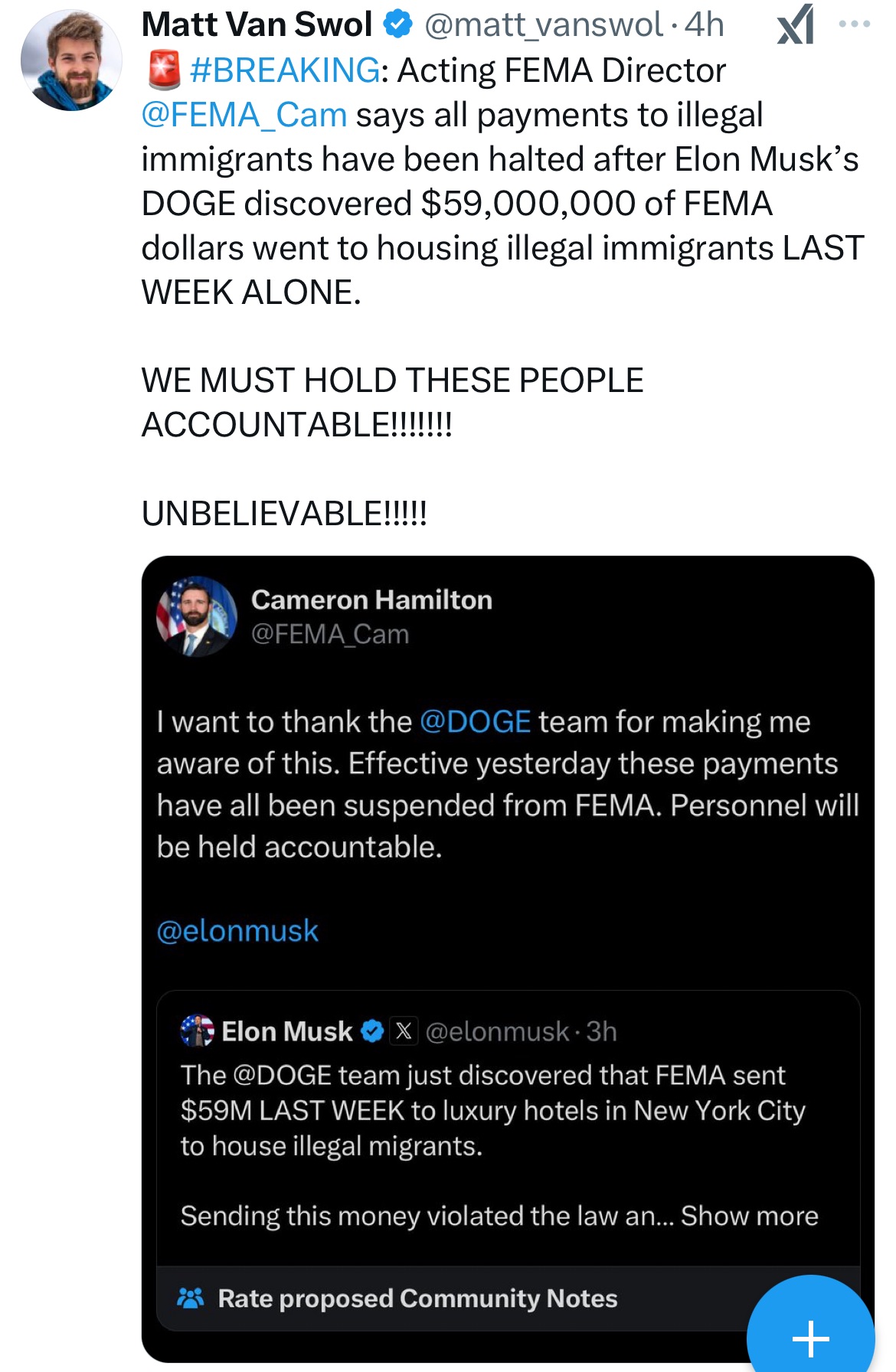Screen dimensions: 896x1372
Task: Open the Cameron Hamilton name in quoted post
Action: point(371,599)
